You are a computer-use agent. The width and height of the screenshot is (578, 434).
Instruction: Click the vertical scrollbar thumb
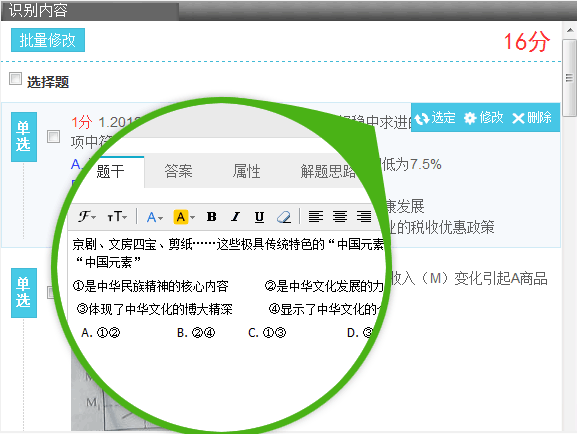(569, 78)
